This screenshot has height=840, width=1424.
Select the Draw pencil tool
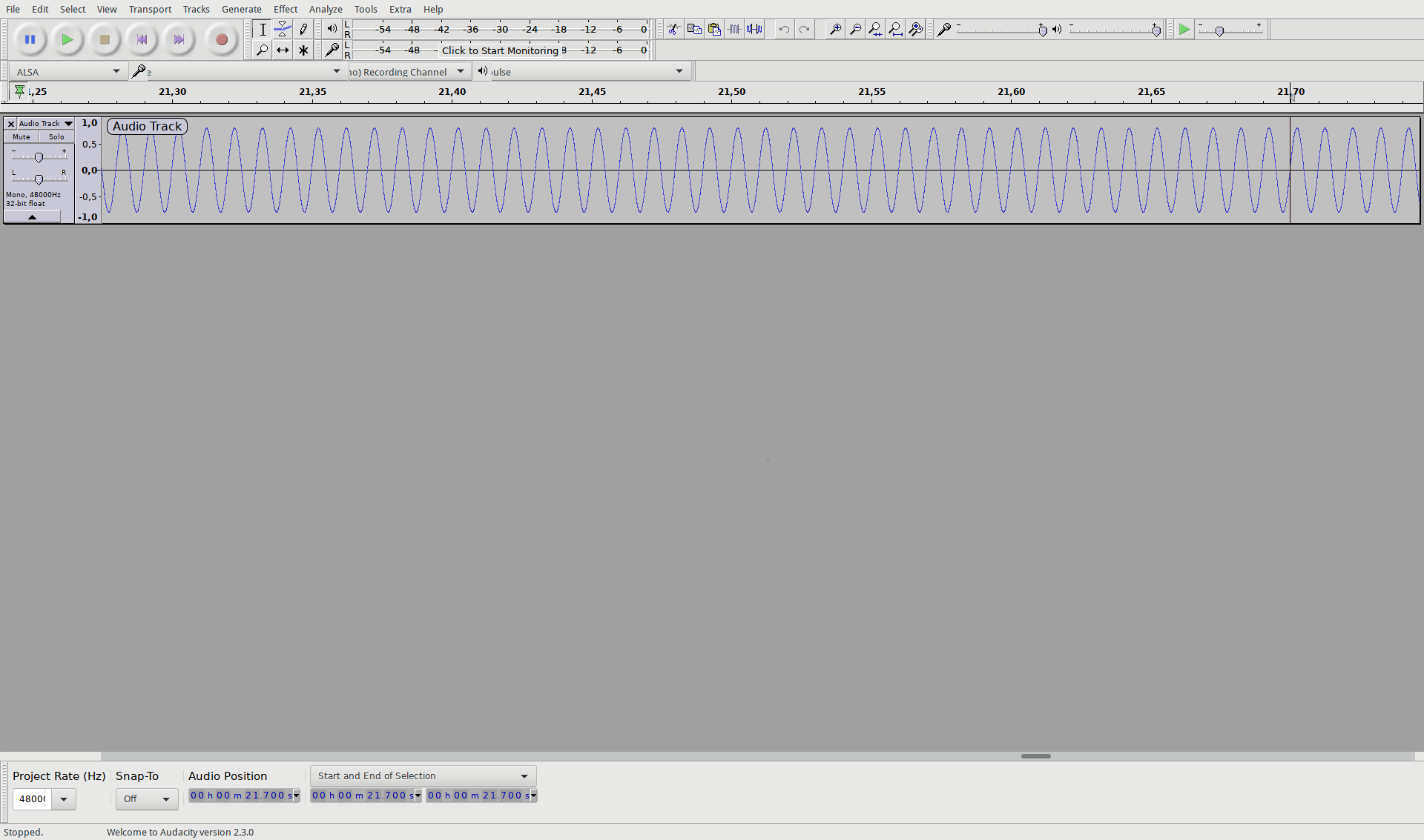303,30
